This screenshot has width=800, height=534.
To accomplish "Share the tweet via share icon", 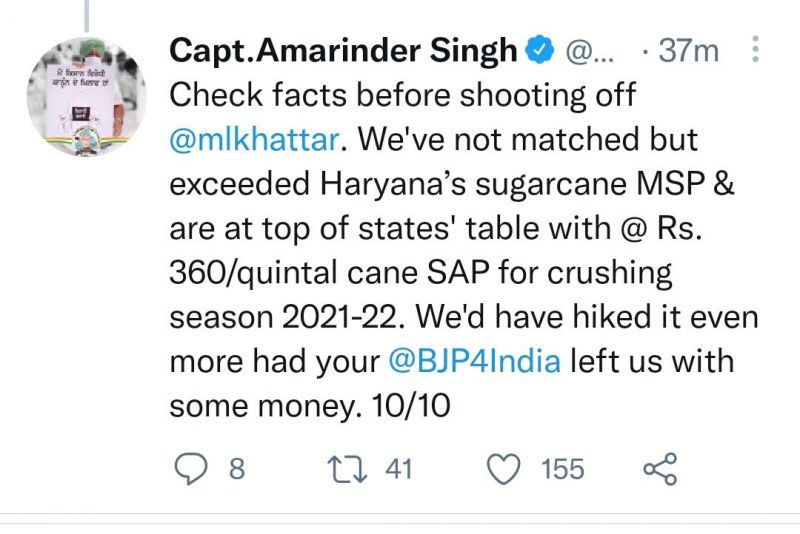I will pos(660,468).
